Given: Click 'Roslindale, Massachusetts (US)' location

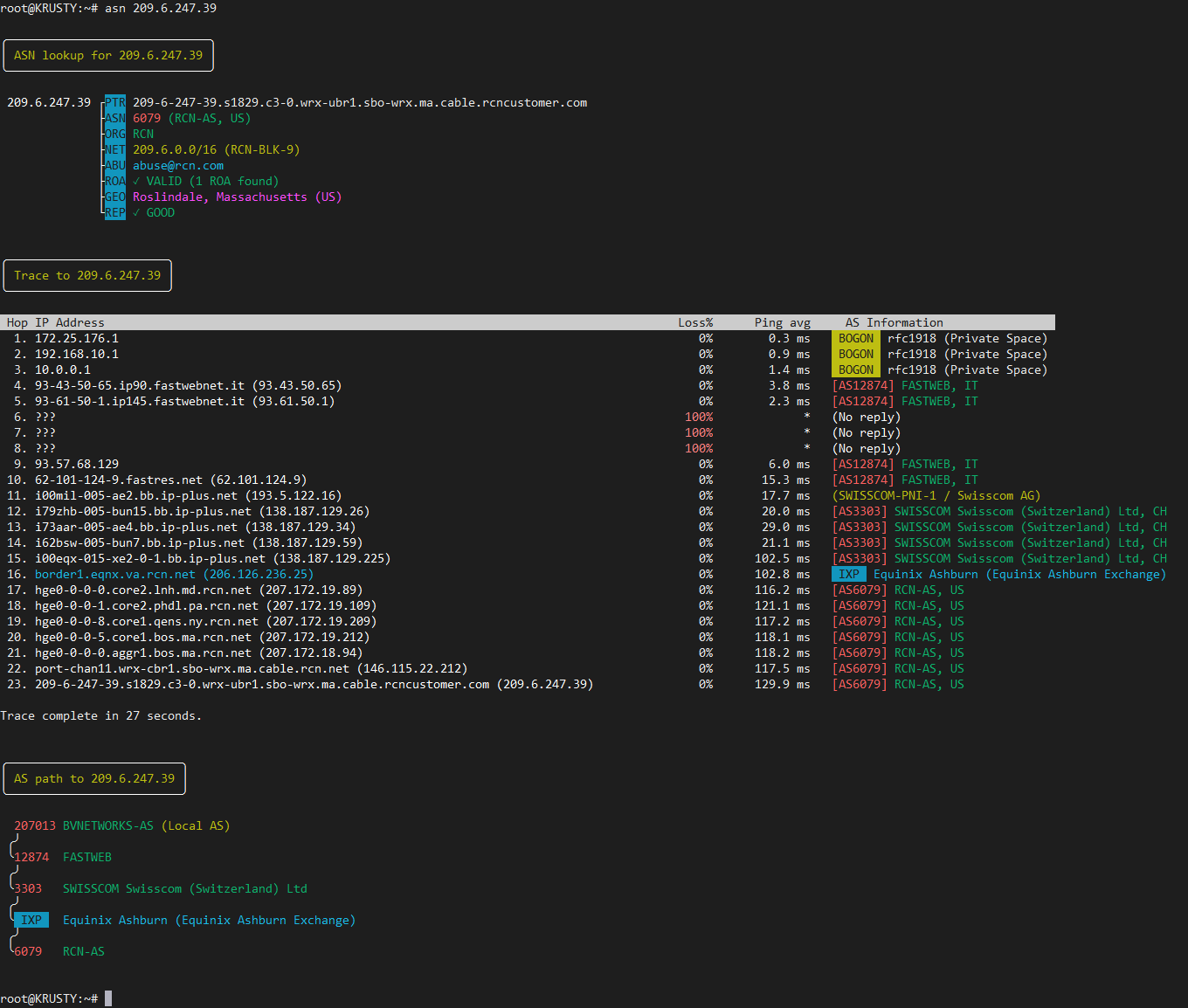Looking at the screenshot, I should tap(238, 197).
